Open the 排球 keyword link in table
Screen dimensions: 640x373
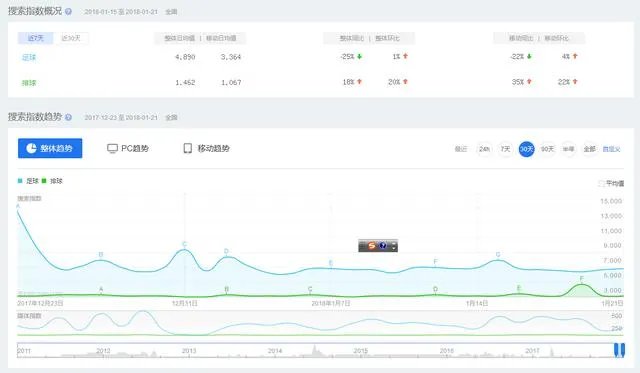coord(29,83)
